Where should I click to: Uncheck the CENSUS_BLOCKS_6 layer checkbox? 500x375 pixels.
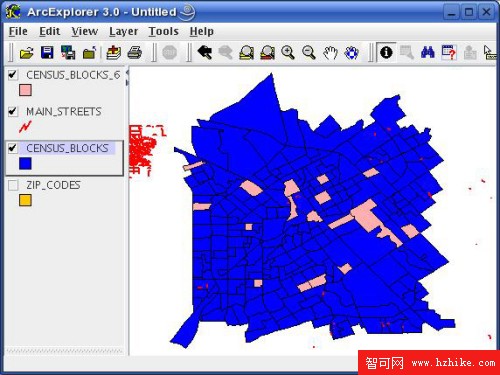[13, 75]
